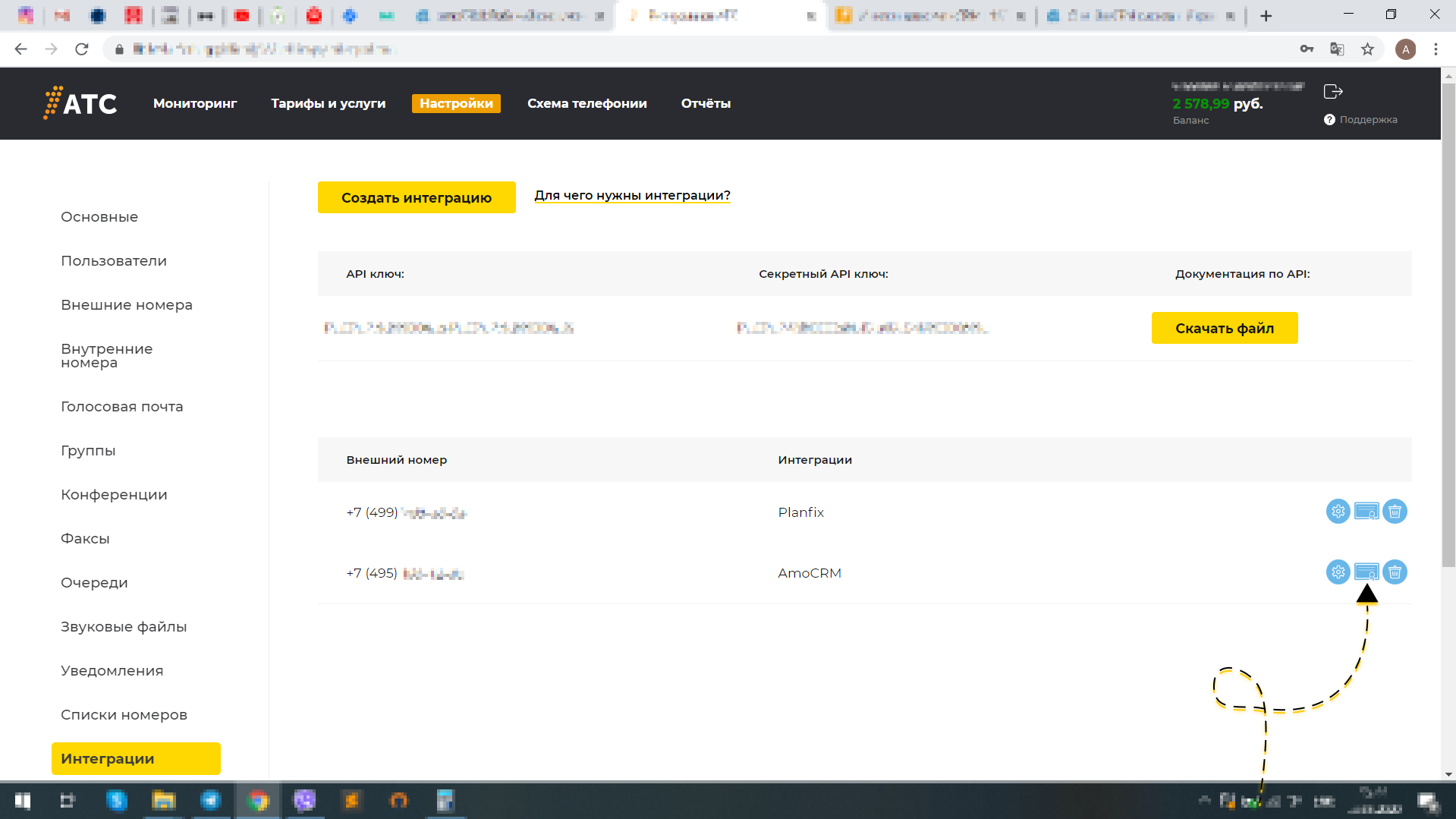
Task: Go to Схема телефонии section
Action: 586,103
